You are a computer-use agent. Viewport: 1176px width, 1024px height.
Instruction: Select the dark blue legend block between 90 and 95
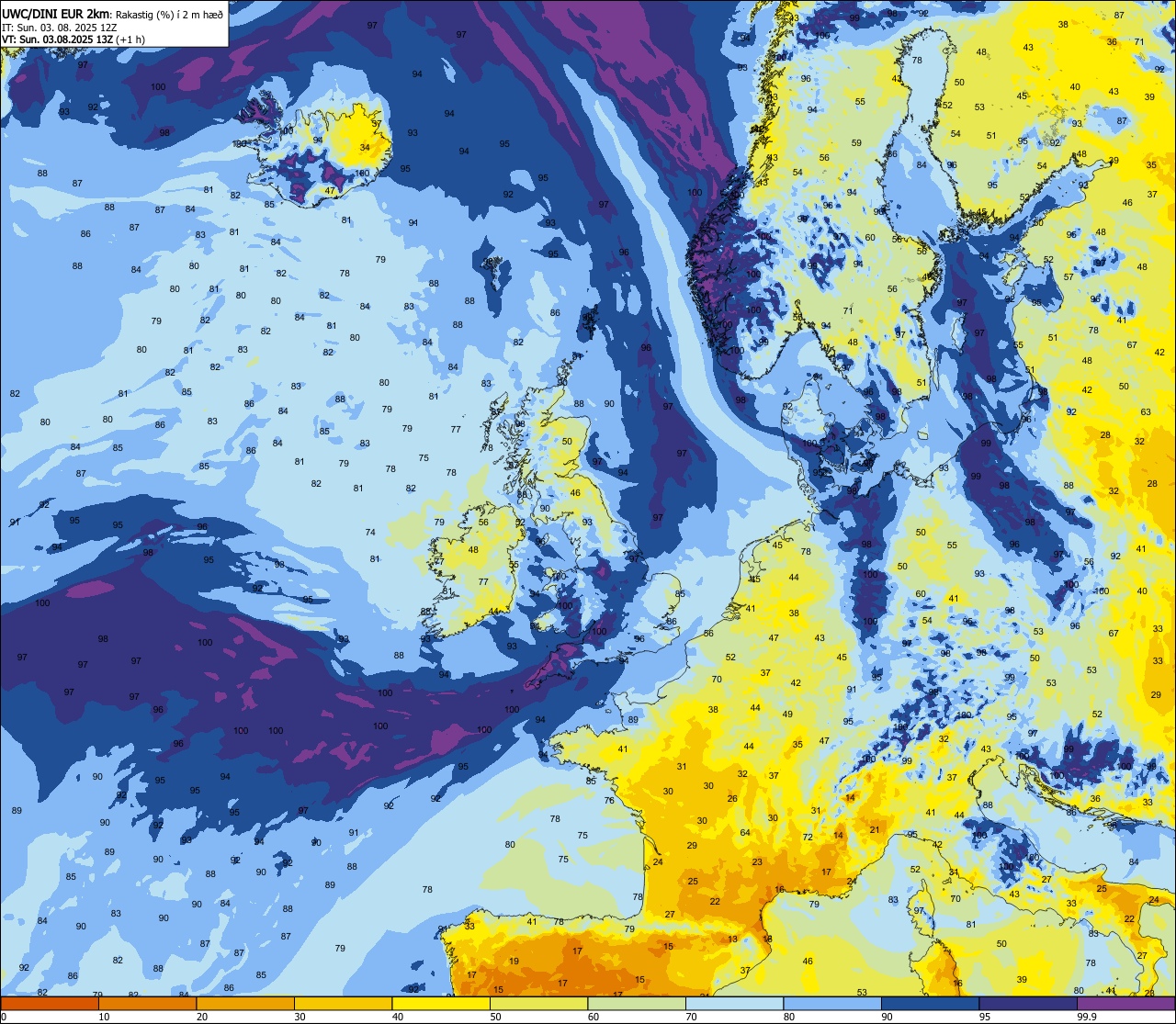pos(930,1004)
